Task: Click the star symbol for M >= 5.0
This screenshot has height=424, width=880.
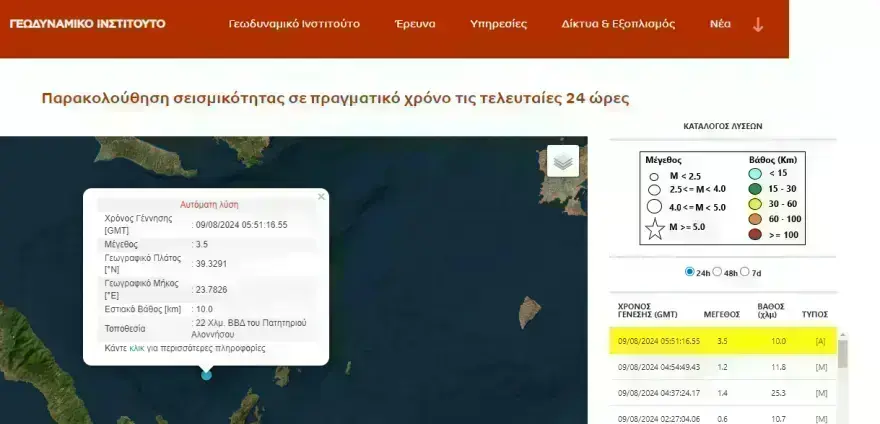Action: pos(655,230)
